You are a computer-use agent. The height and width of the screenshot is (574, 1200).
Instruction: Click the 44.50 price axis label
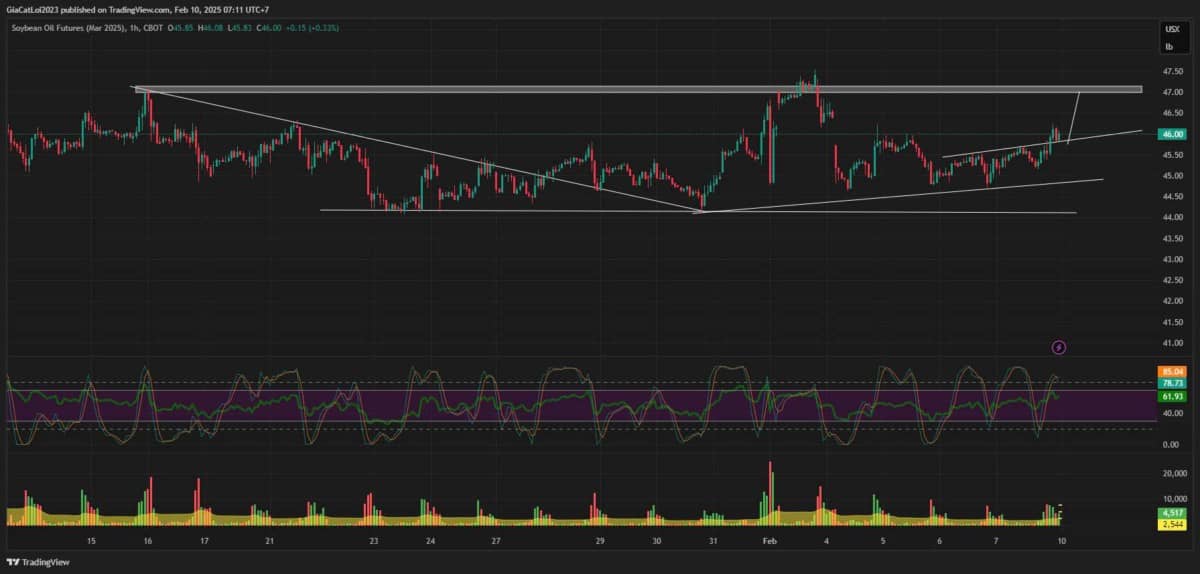point(1173,197)
